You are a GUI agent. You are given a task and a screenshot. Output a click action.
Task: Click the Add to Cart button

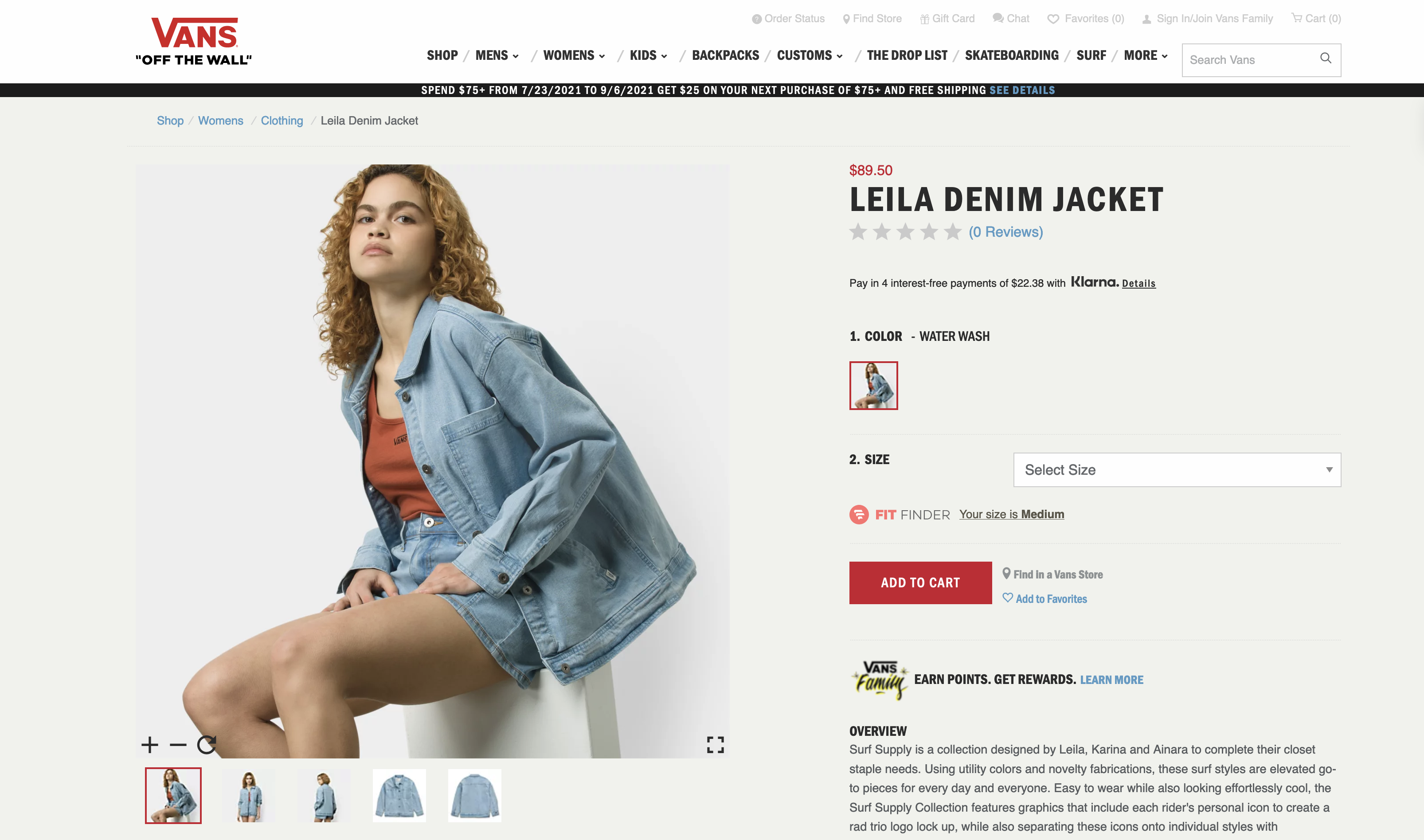[920, 582]
